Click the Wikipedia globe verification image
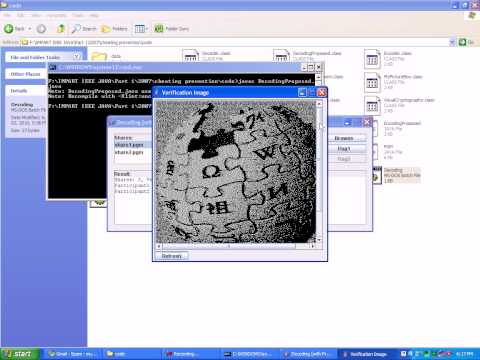Screen dimensions: 480x360 click(236, 172)
